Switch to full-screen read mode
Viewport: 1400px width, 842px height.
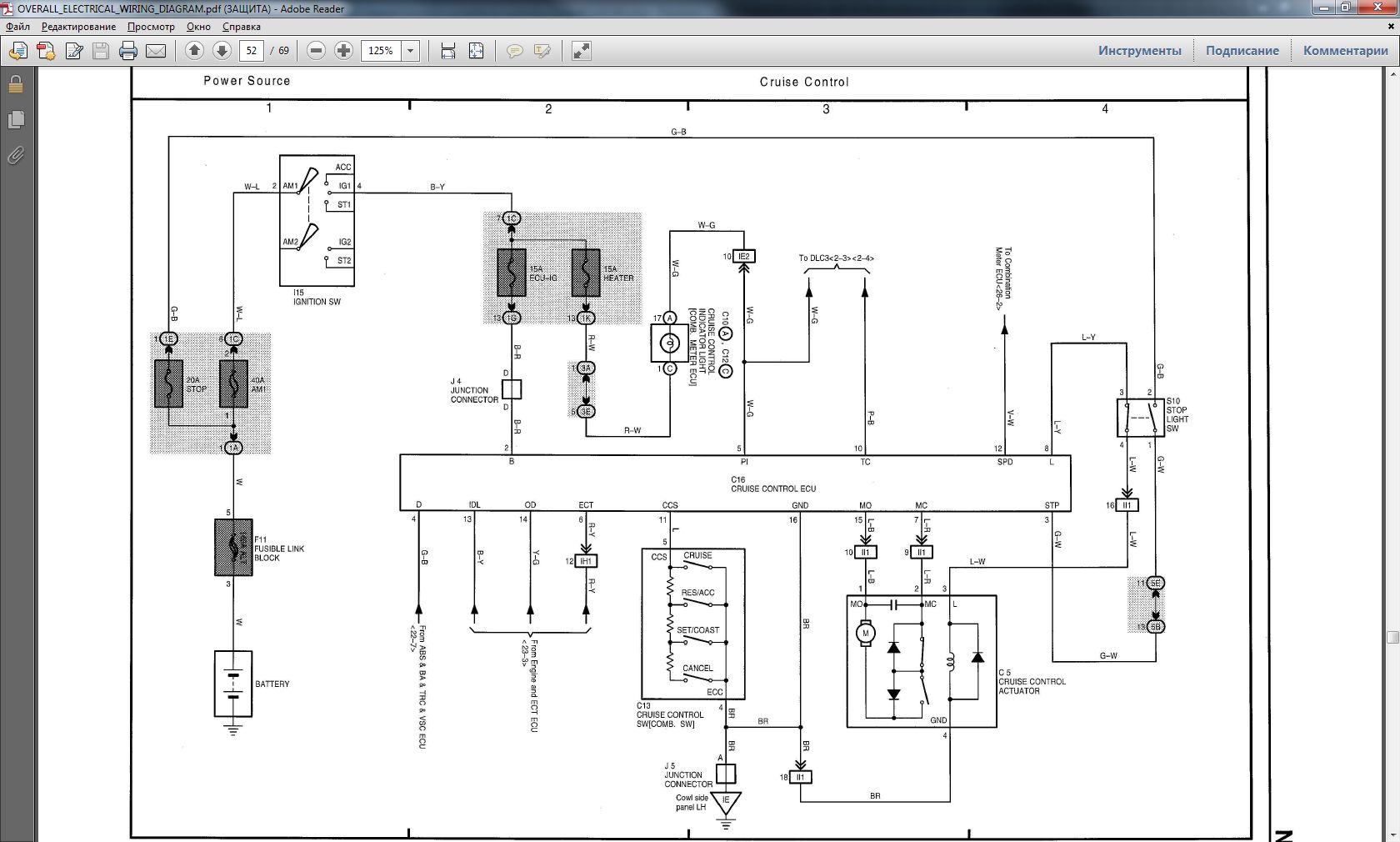(582, 51)
